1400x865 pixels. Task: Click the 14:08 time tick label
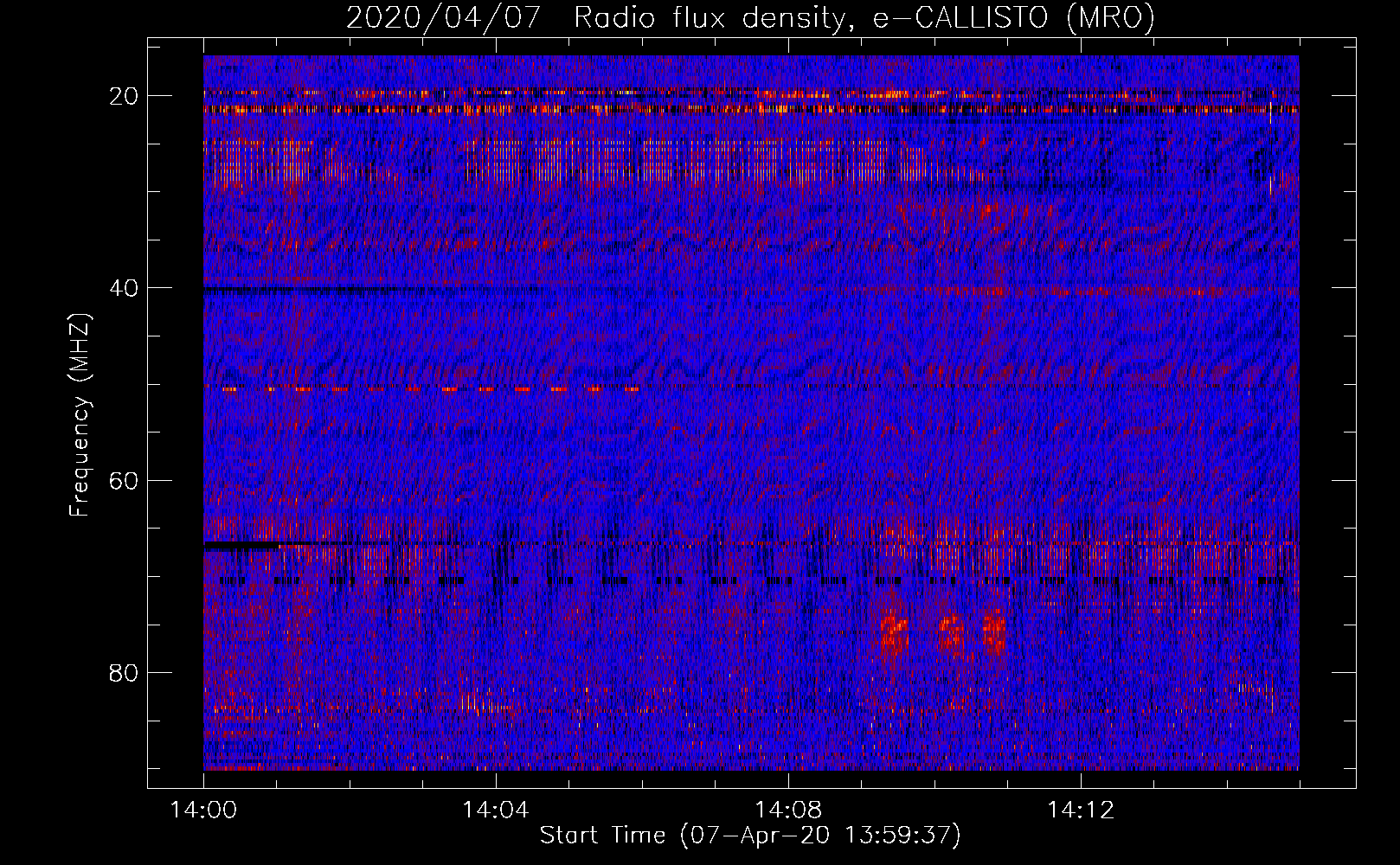787,811
